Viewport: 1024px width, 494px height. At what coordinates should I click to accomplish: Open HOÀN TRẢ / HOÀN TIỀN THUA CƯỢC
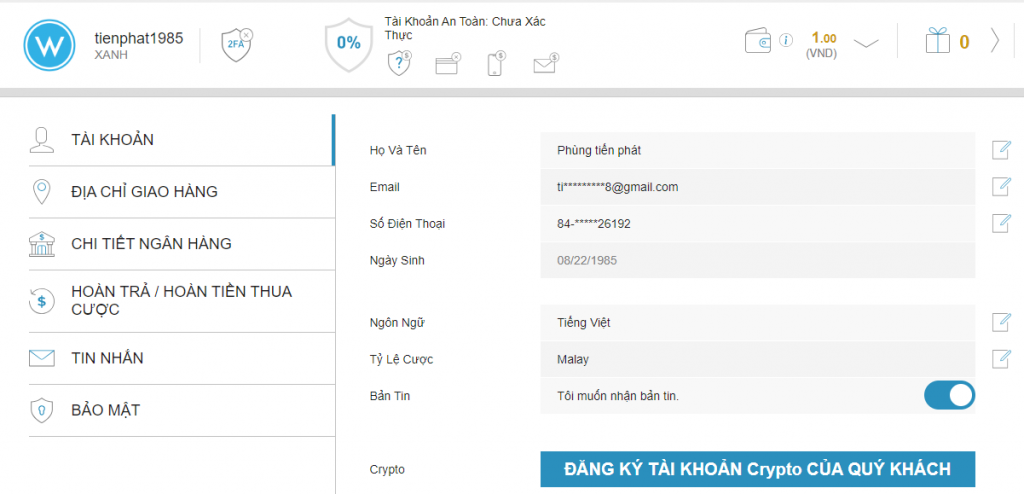pyautogui.click(x=181, y=301)
